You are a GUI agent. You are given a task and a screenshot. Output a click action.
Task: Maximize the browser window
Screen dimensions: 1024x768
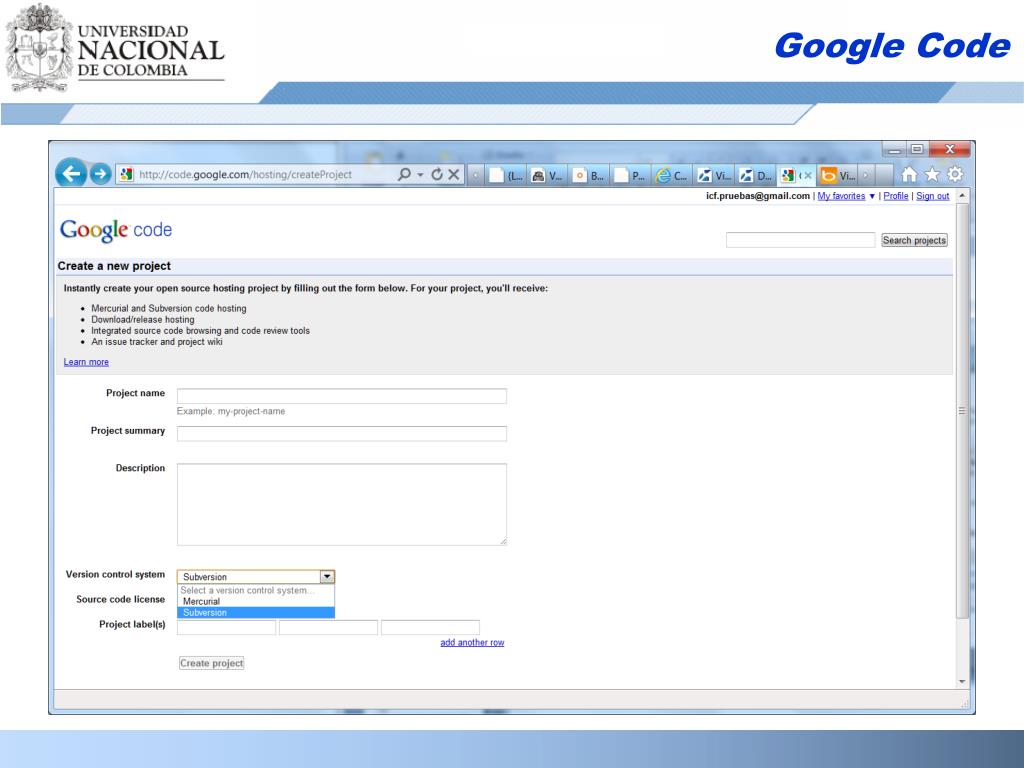[917, 150]
